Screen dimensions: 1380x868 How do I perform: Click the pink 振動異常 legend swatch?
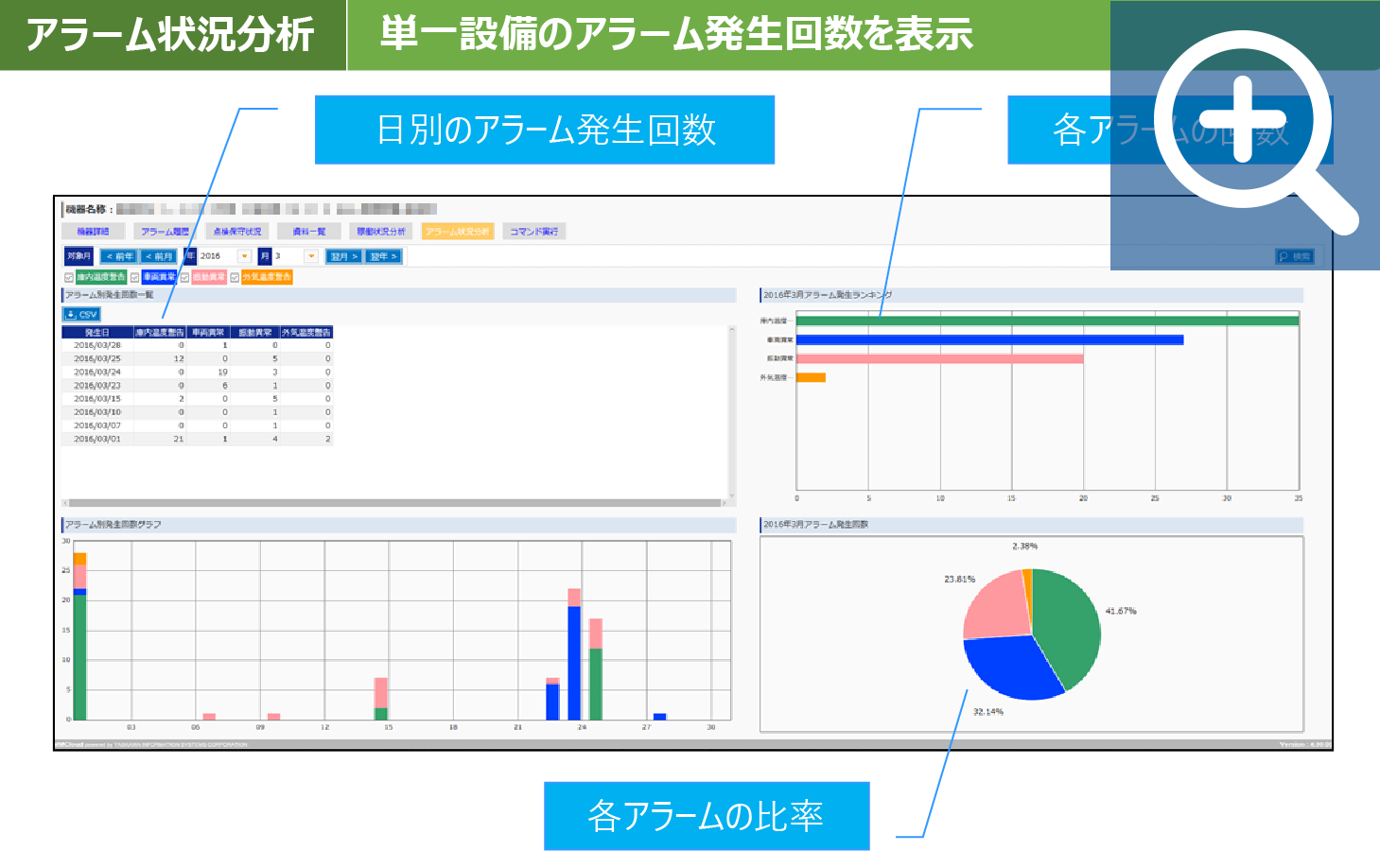point(208,277)
